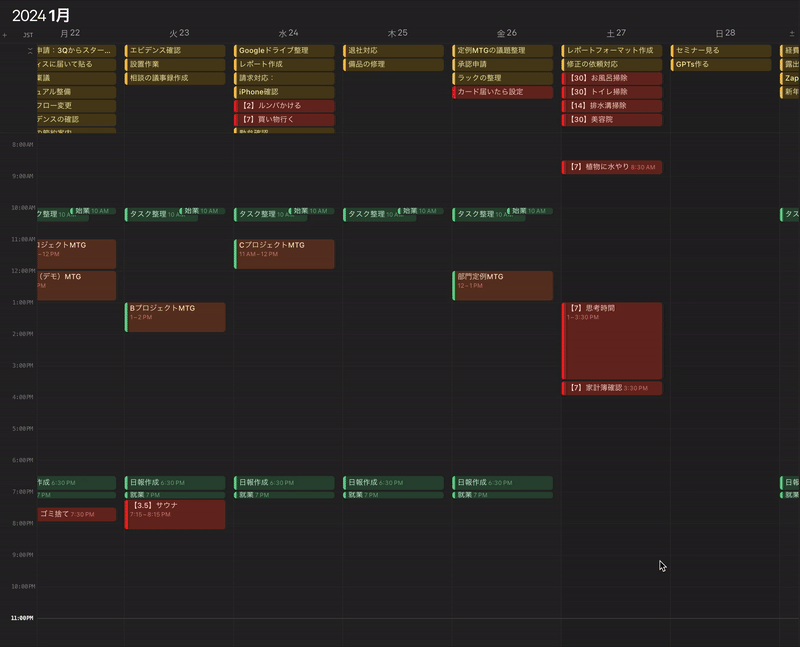The width and height of the screenshot is (800, 647).
Task: Open the CプロジェクトMTG event
Action: point(284,254)
